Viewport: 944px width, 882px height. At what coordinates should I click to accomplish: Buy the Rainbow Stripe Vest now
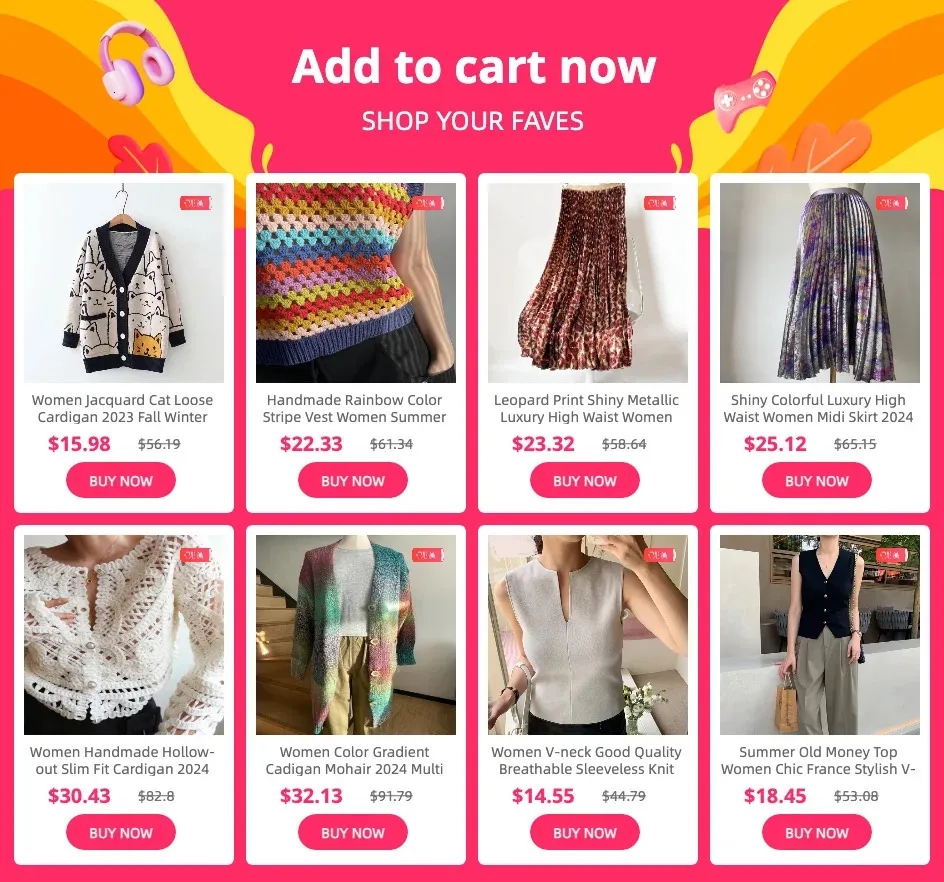click(x=353, y=480)
